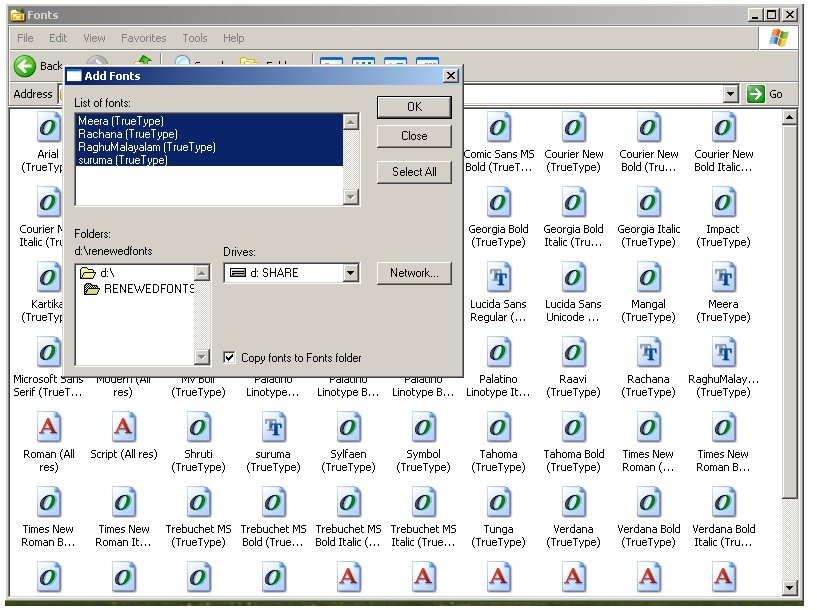Image resolution: width=817 pixels, height=610 pixels.
Task: Click the Back arrow toolbar icon
Action: (24, 66)
